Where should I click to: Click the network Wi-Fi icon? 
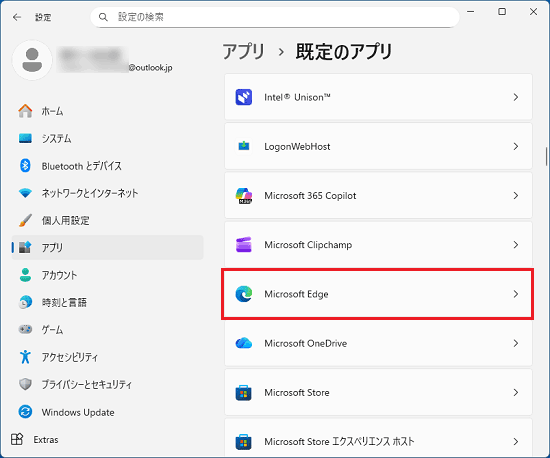(25, 193)
